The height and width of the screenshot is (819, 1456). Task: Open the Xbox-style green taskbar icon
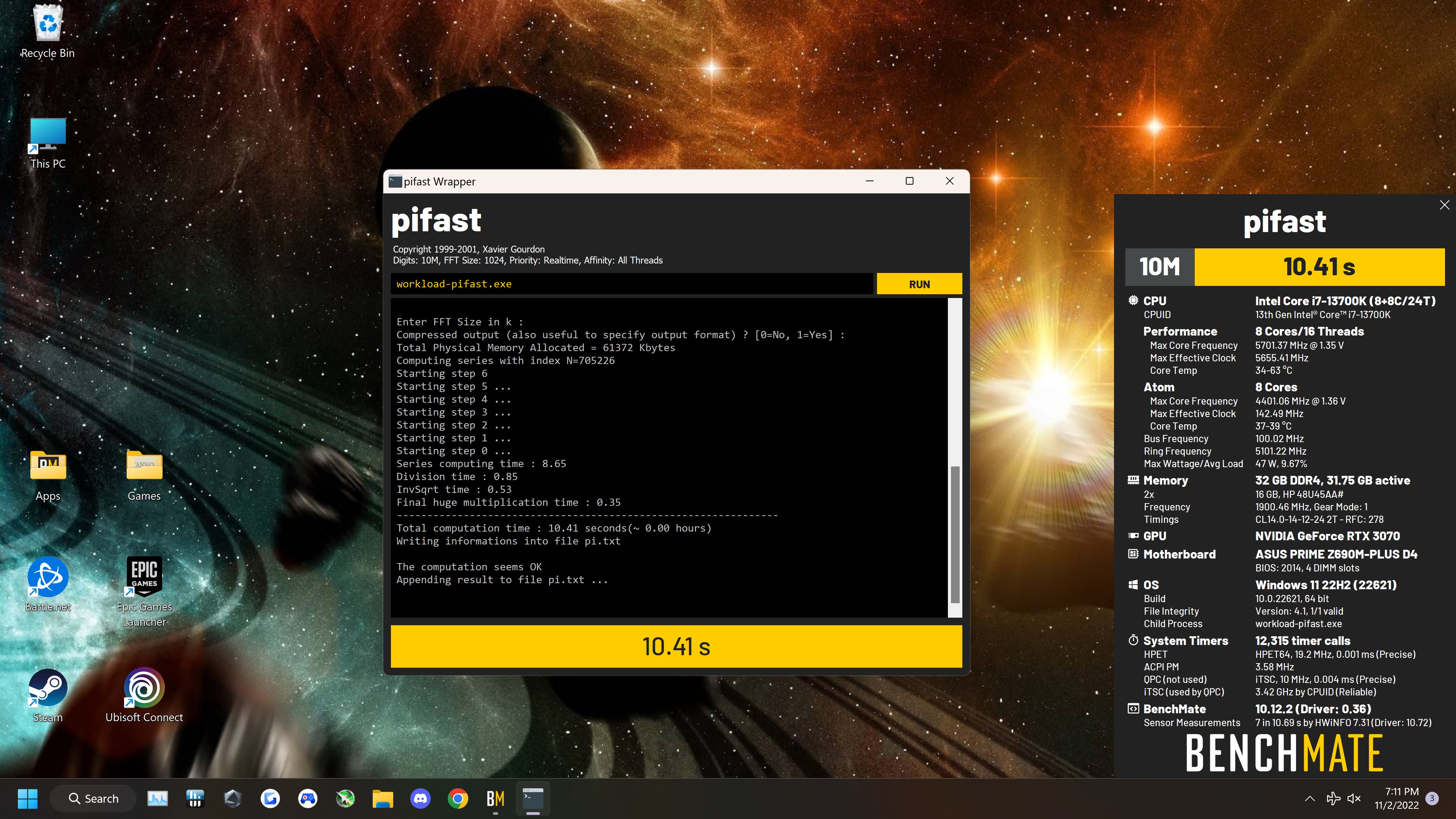tap(345, 799)
